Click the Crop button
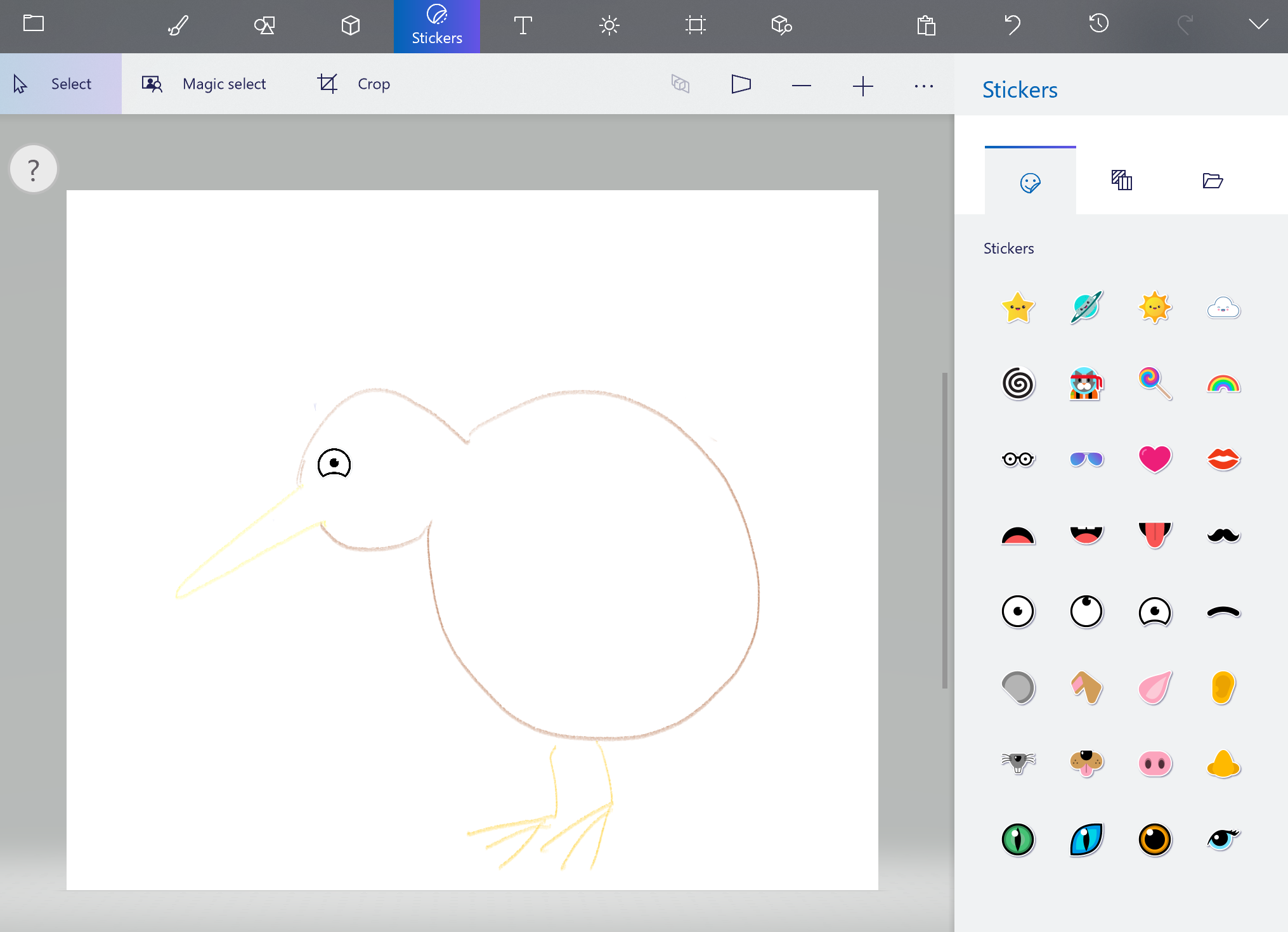 pyautogui.click(x=354, y=84)
